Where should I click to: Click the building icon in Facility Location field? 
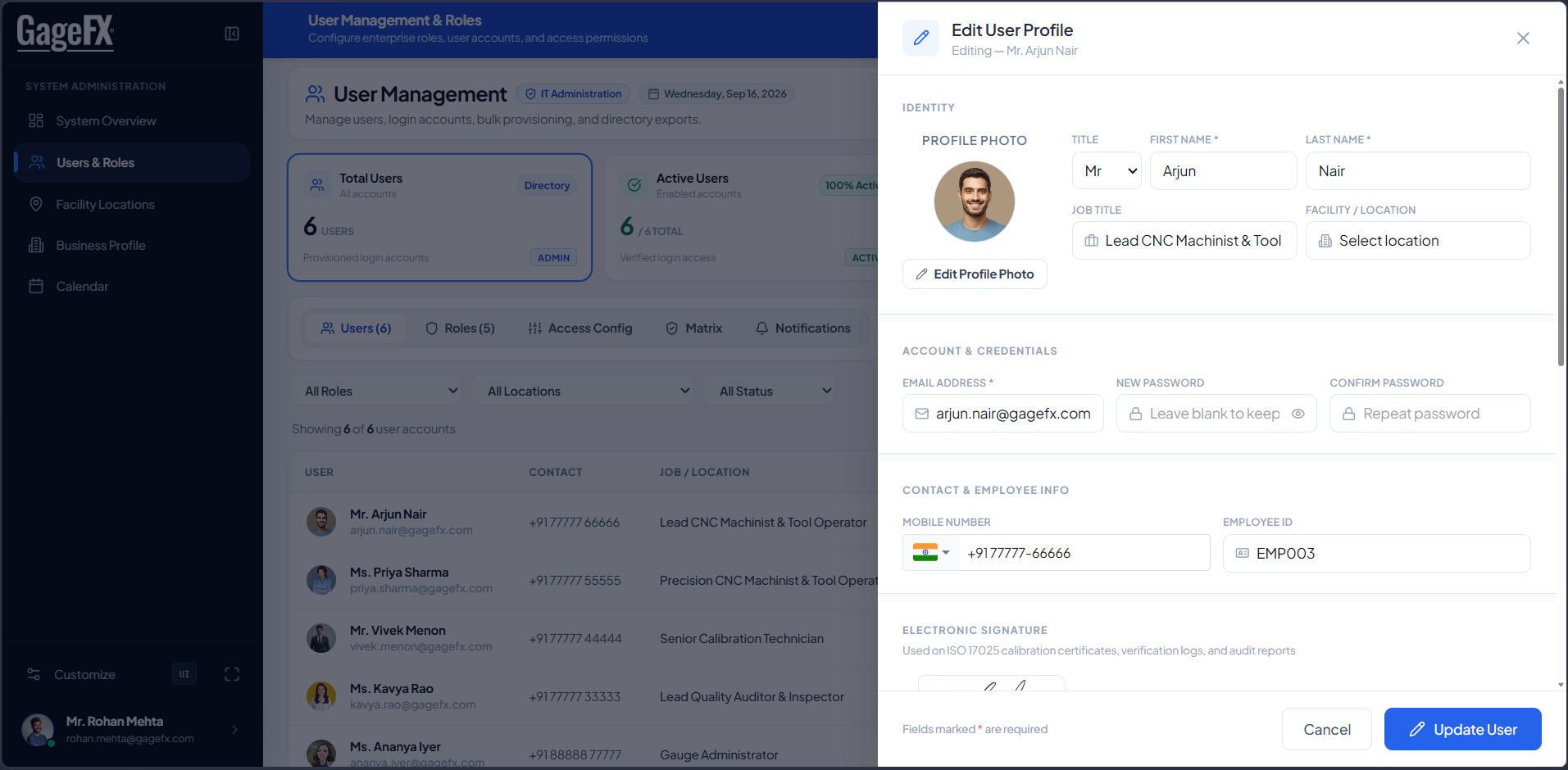[1325, 241]
